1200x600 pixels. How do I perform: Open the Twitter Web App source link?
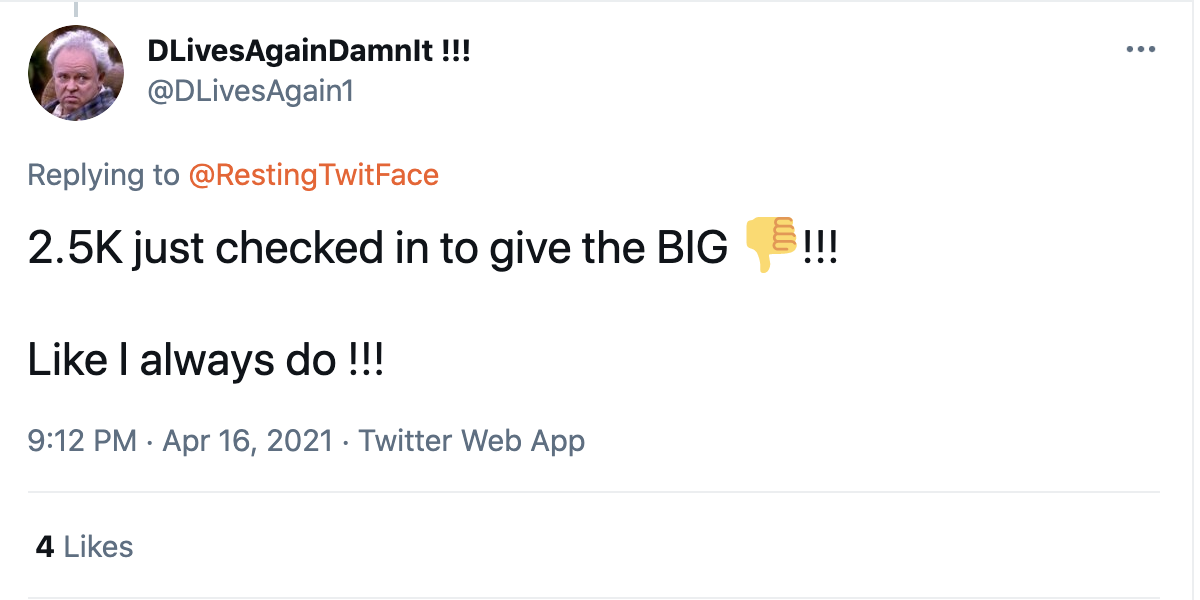pos(471,441)
